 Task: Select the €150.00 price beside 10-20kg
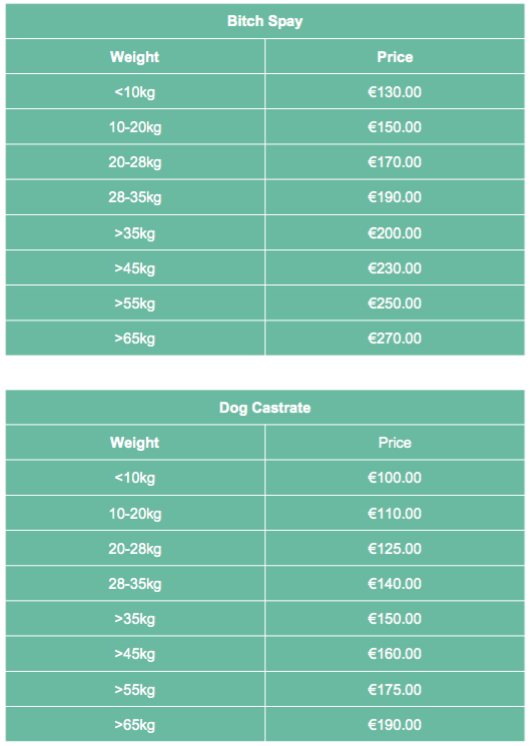click(394, 127)
